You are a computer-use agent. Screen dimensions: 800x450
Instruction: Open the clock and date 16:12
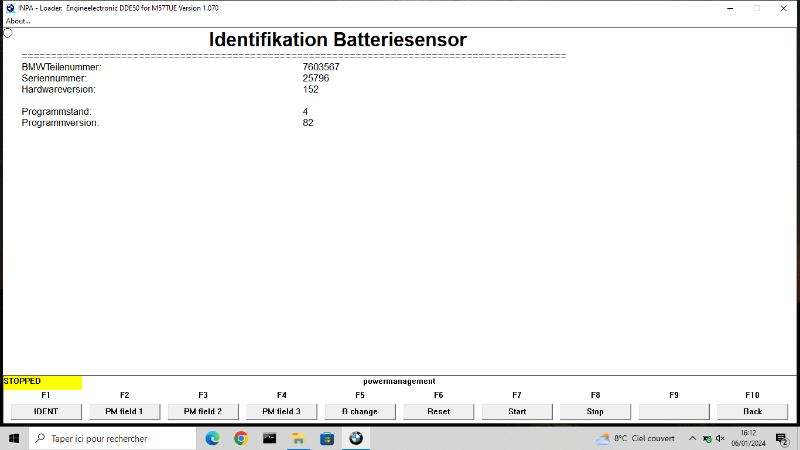point(748,438)
